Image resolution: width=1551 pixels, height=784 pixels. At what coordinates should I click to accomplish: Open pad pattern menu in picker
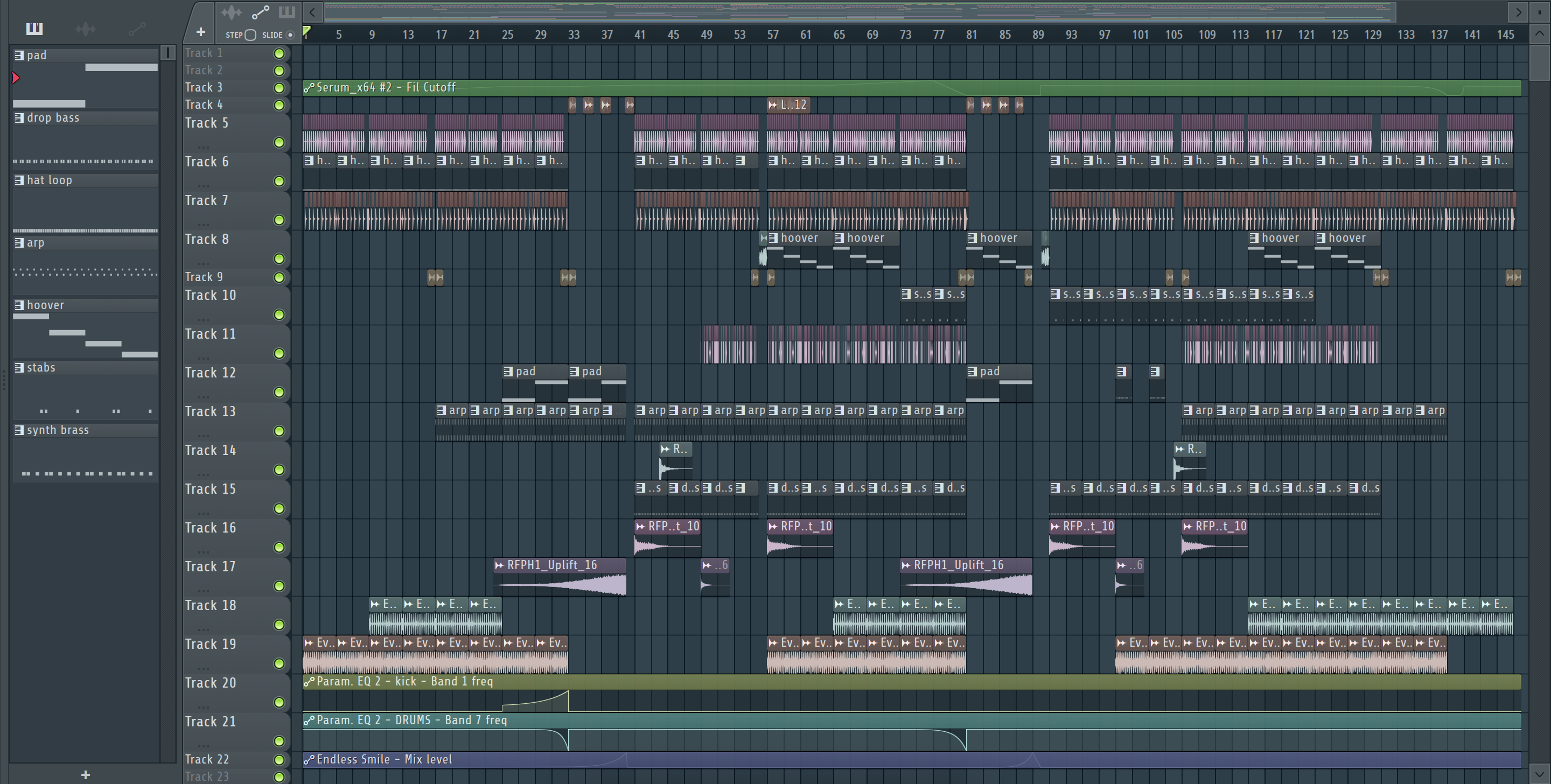tap(19, 55)
